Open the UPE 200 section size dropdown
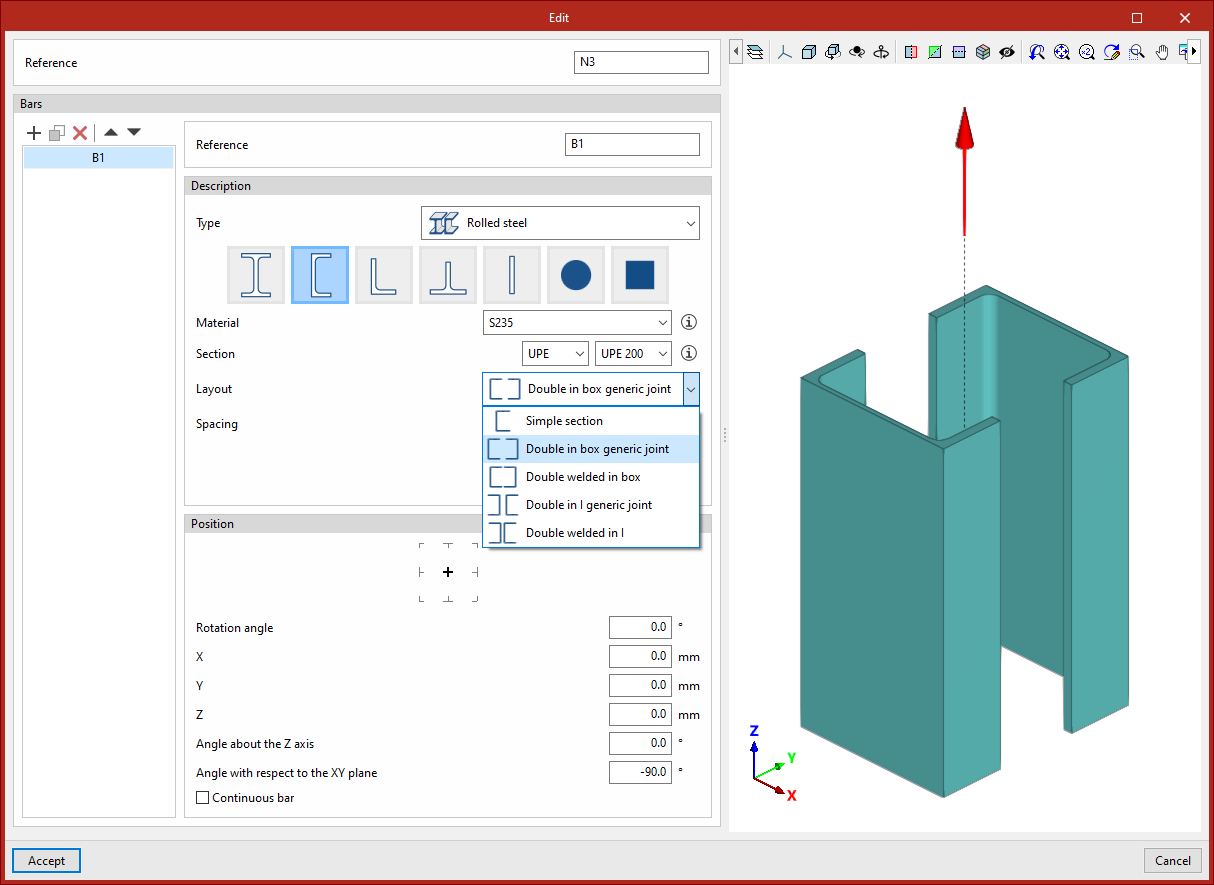The width and height of the screenshot is (1214, 885). point(634,354)
